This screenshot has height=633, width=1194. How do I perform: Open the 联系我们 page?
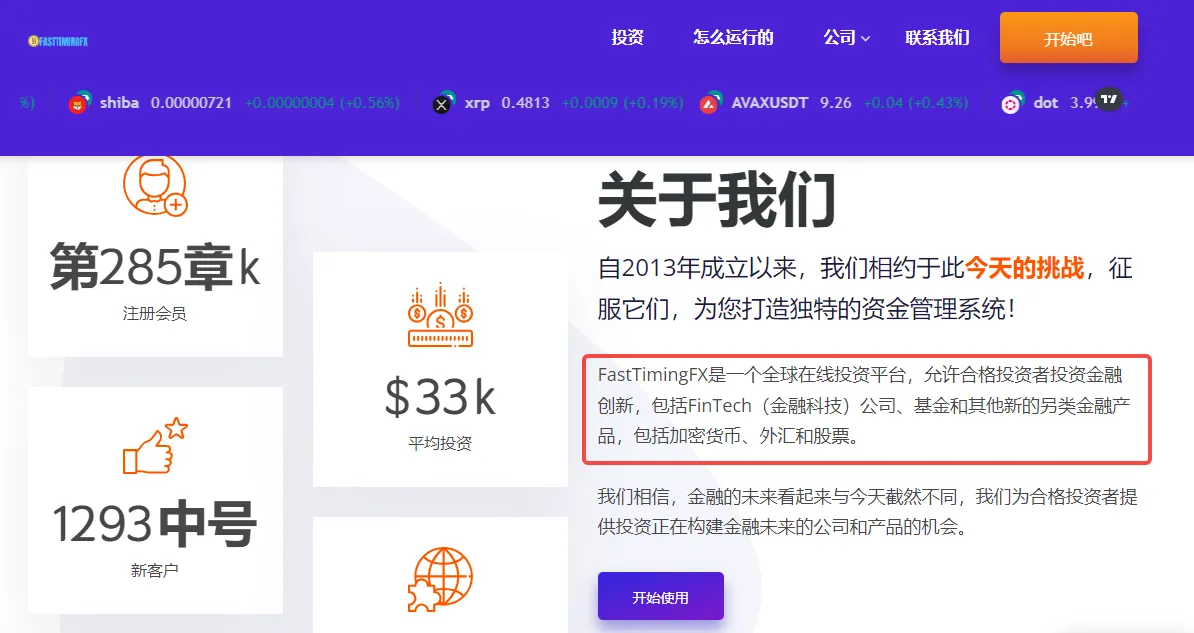point(937,37)
